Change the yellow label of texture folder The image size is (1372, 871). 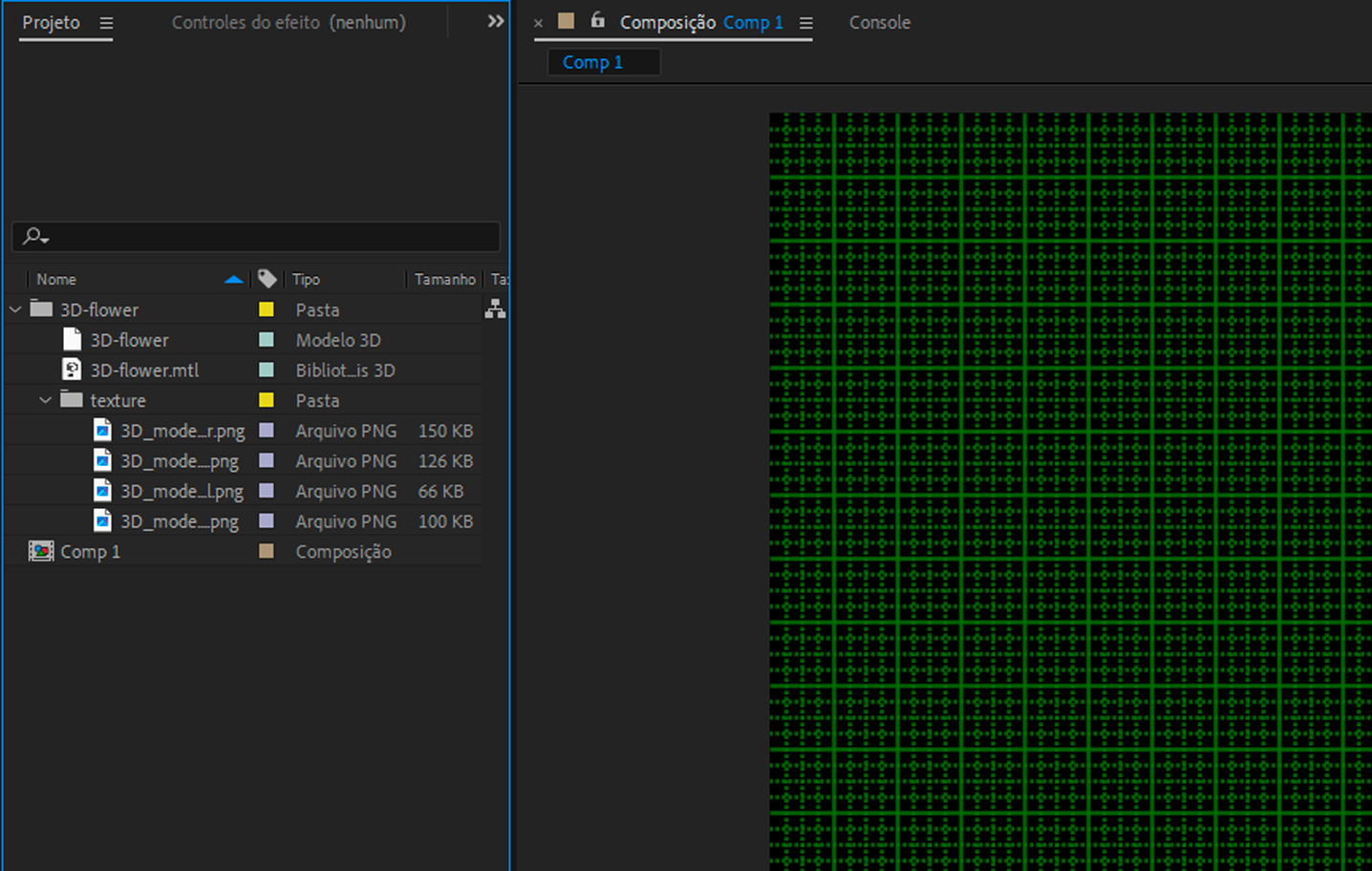(267, 400)
